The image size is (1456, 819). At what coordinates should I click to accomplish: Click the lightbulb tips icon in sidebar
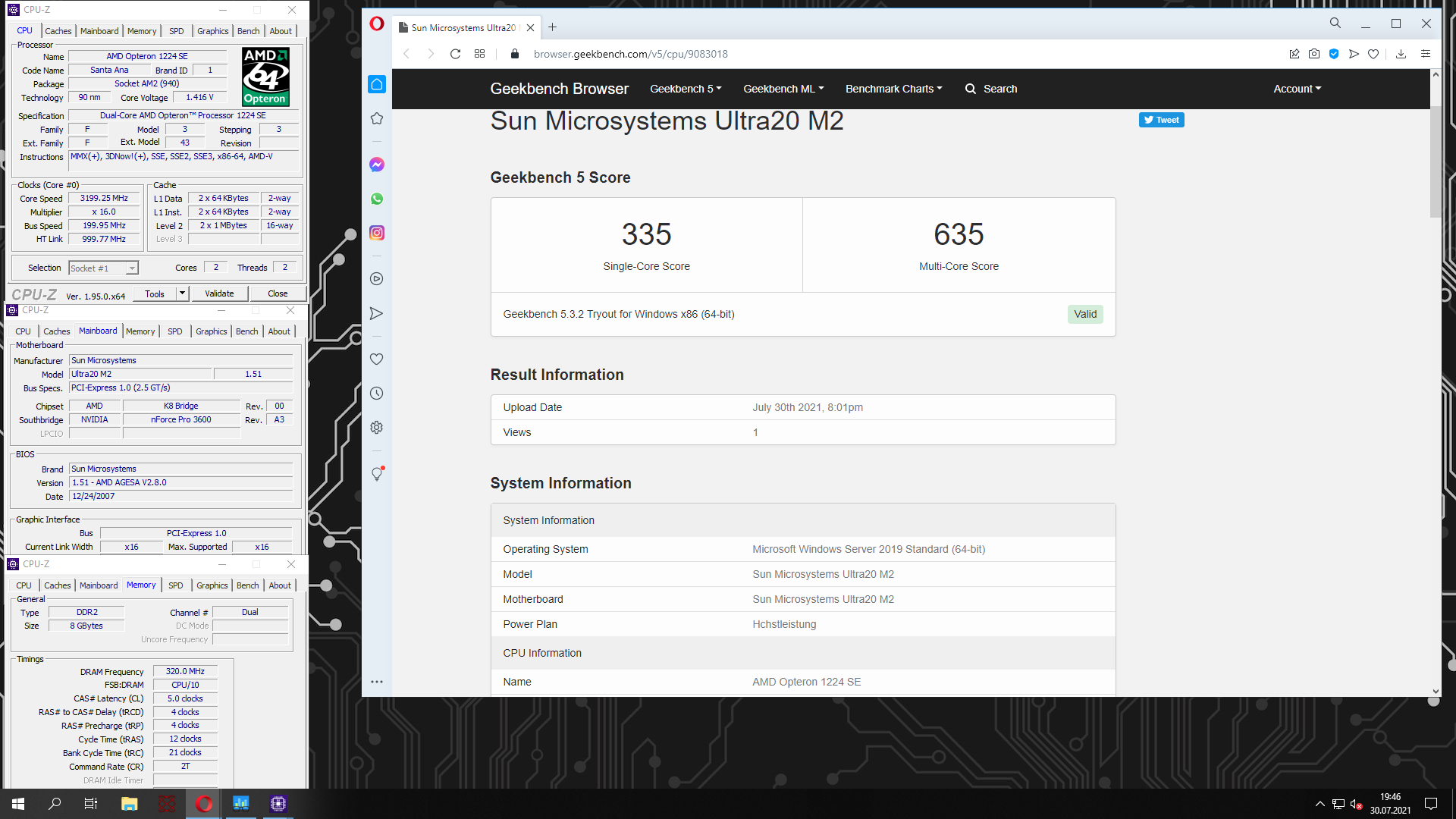377,474
